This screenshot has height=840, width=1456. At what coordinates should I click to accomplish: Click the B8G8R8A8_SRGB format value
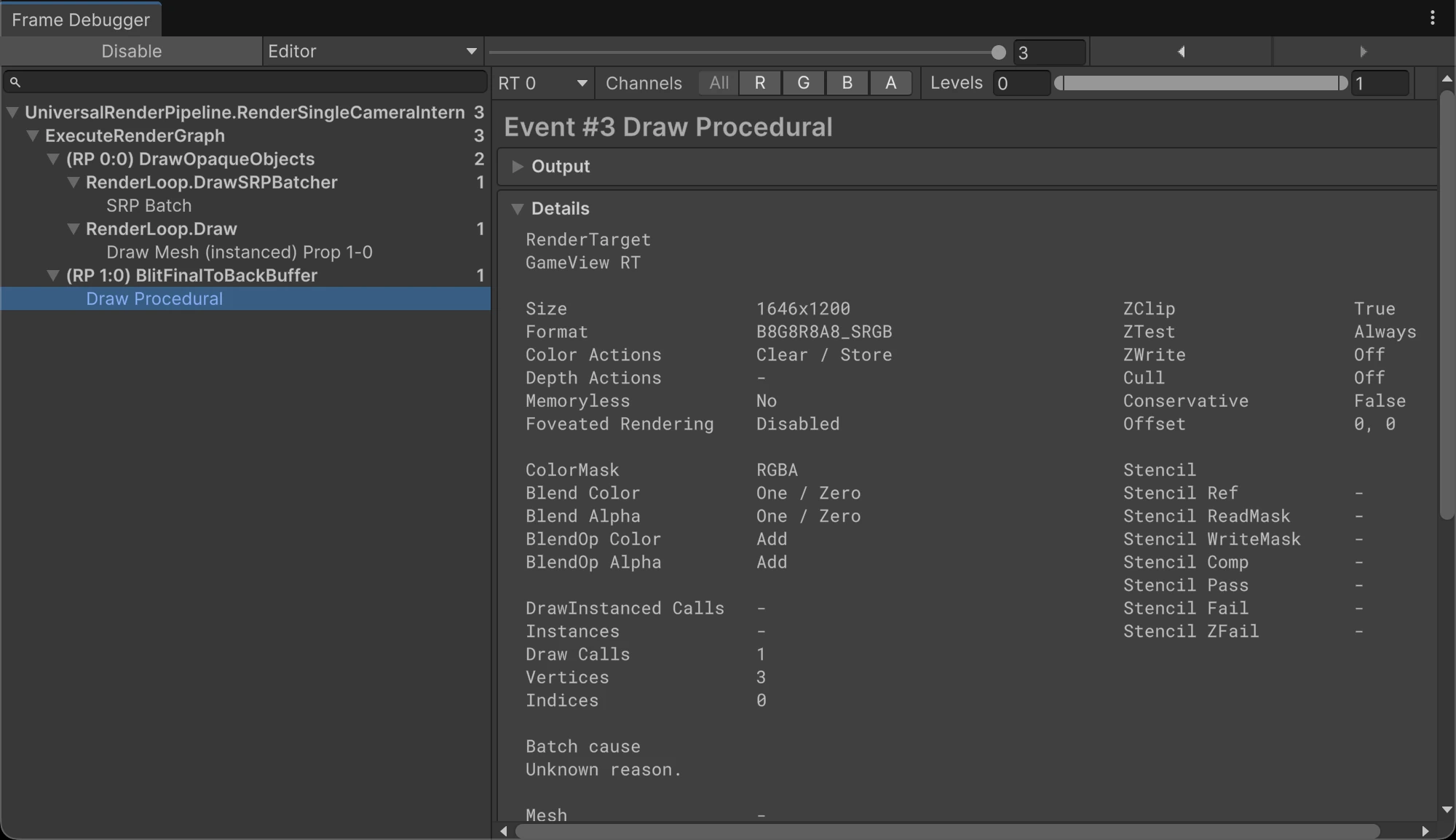click(823, 332)
